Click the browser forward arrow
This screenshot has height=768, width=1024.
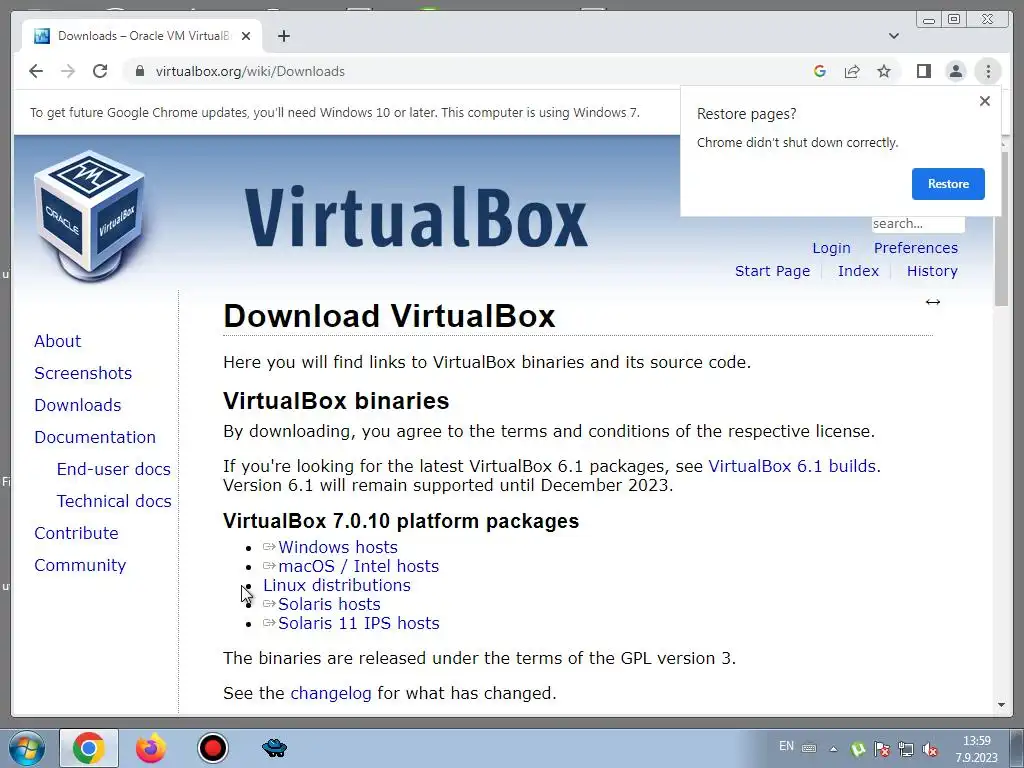click(x=68, y=71)
